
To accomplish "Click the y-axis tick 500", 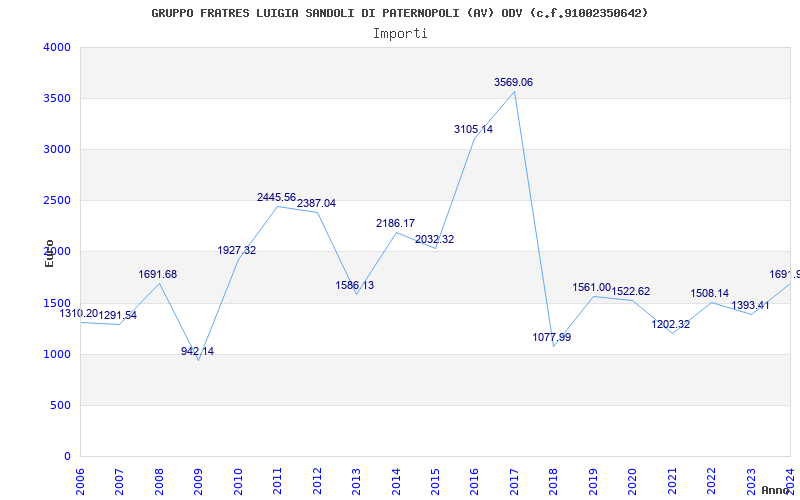I will (61, 406).
